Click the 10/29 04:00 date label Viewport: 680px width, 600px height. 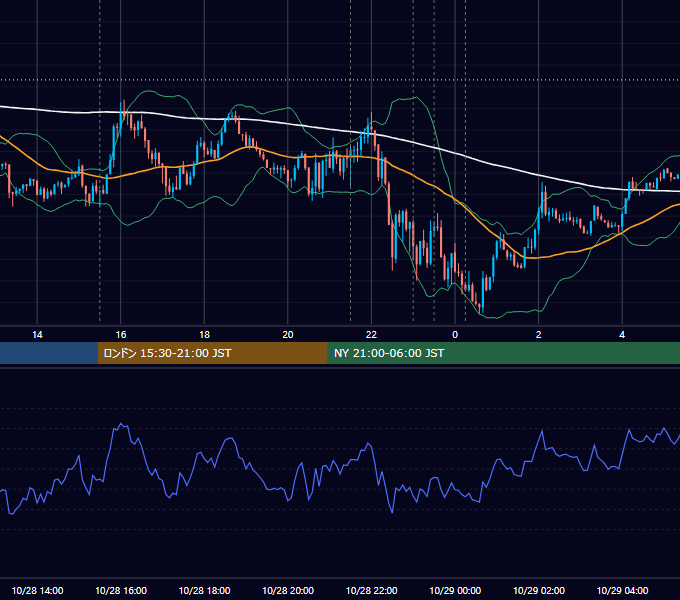pos(622,590)
